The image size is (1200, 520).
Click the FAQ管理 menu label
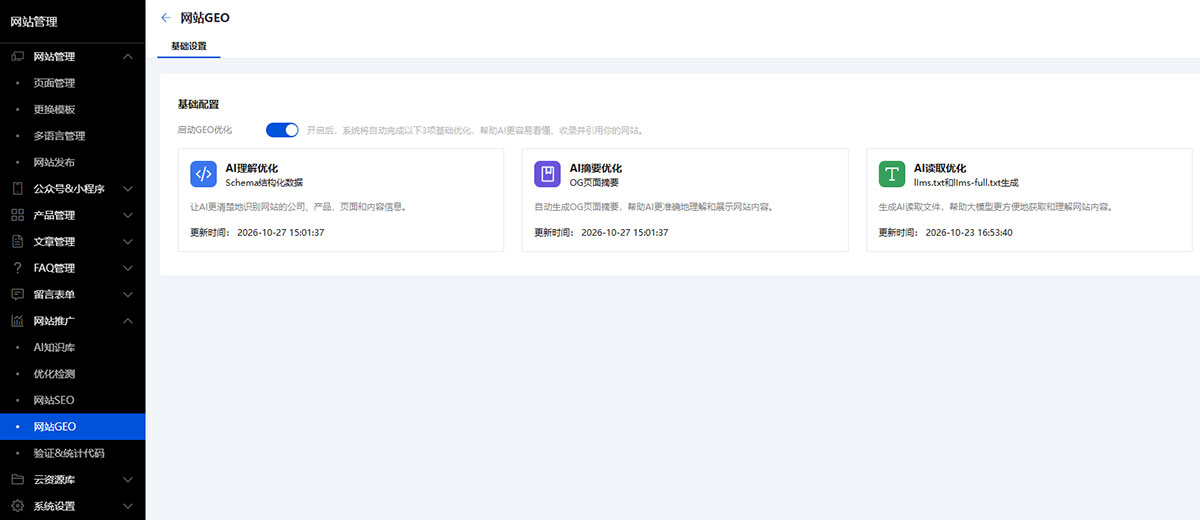pyautogui.click(x=54, y=268)
